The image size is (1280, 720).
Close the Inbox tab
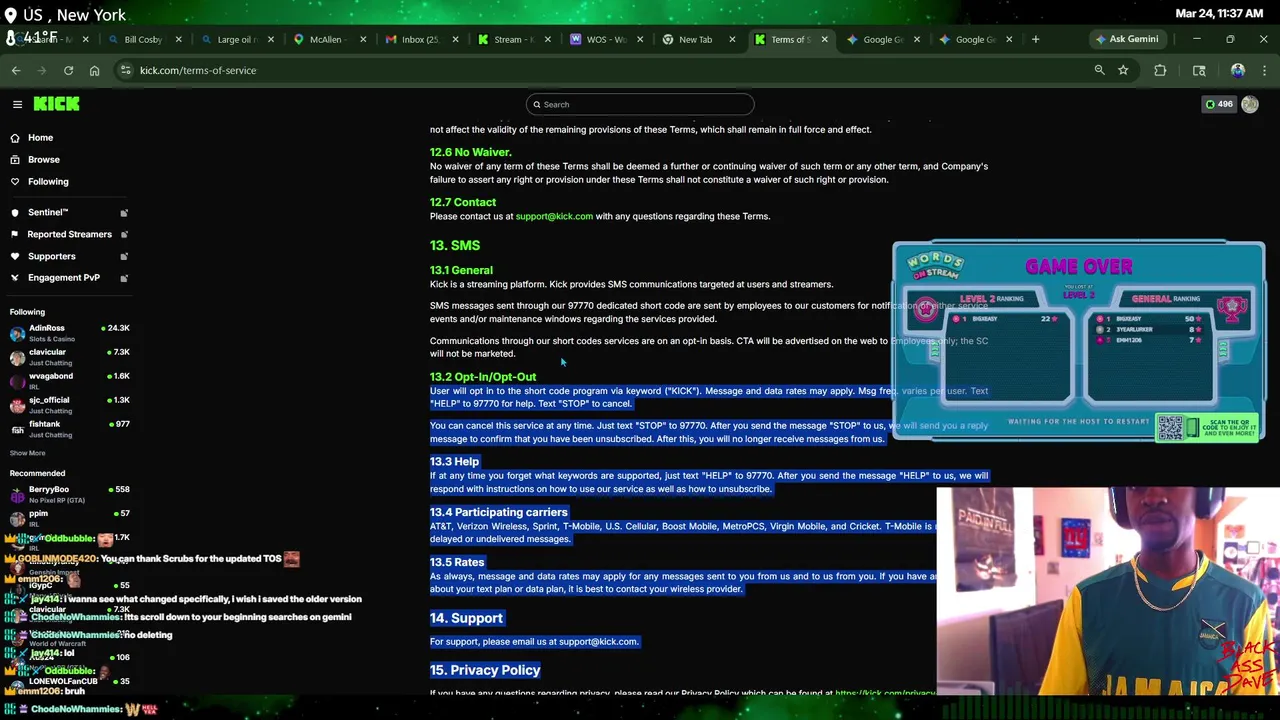pos(455,39)
